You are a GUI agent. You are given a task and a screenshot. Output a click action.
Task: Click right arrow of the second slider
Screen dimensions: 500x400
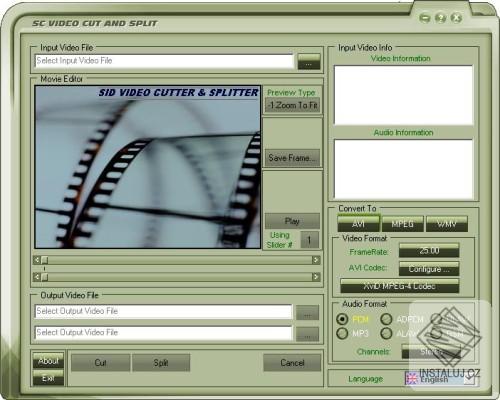coord(316,277)
